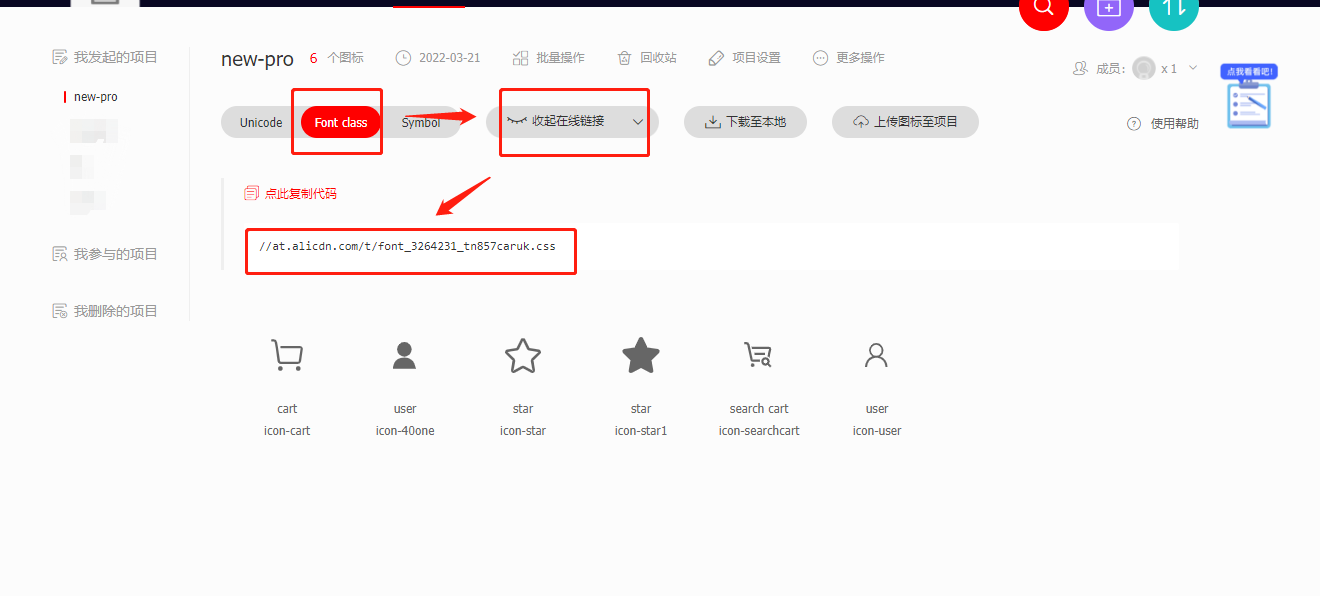Image resolution: width=1320 pixels, height=596 pixels.
Task: Click the icon-star class name
Action: tap(523, 431)
